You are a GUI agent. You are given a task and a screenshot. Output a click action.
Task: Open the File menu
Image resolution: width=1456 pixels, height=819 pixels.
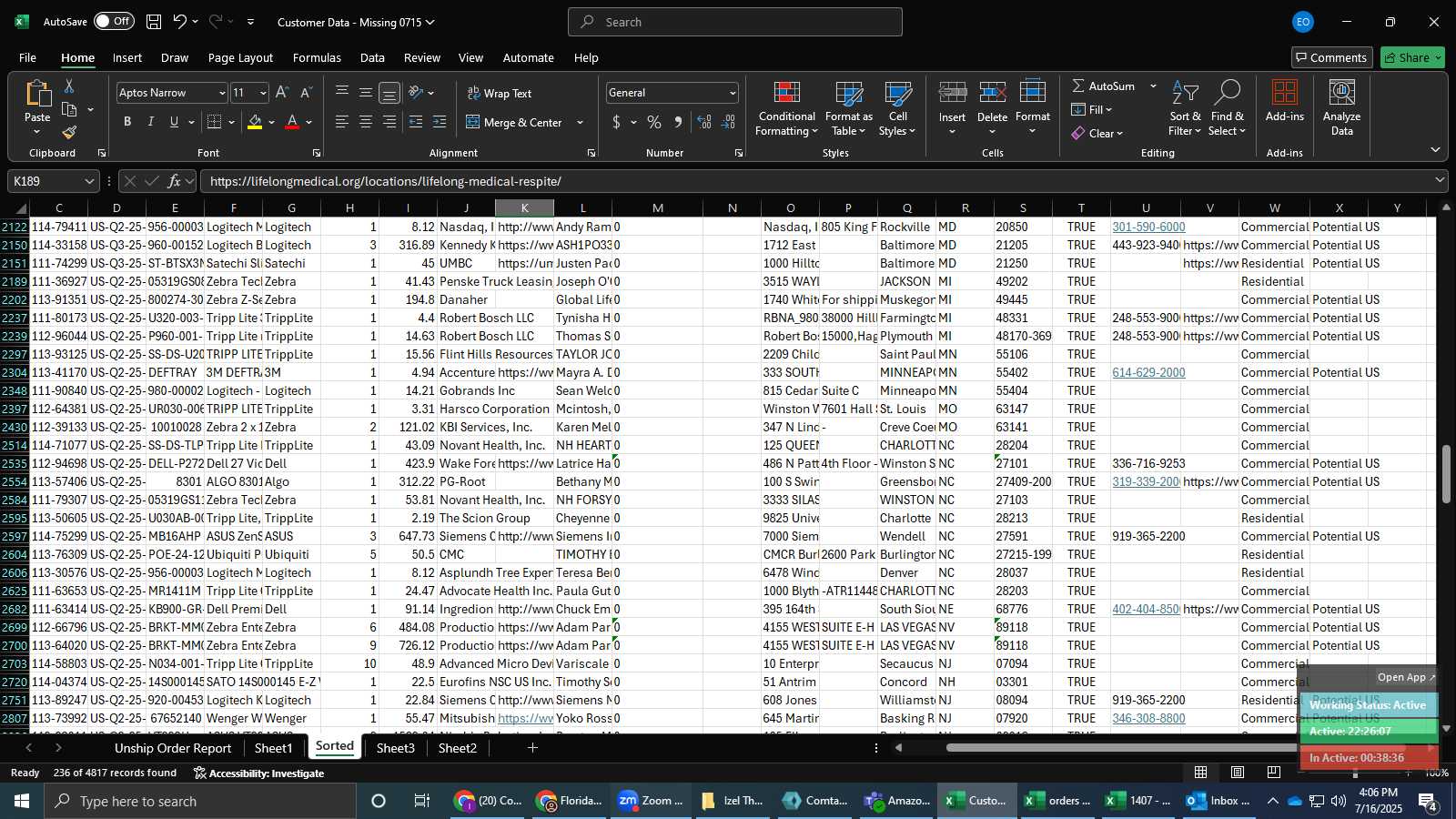(28, 57)
